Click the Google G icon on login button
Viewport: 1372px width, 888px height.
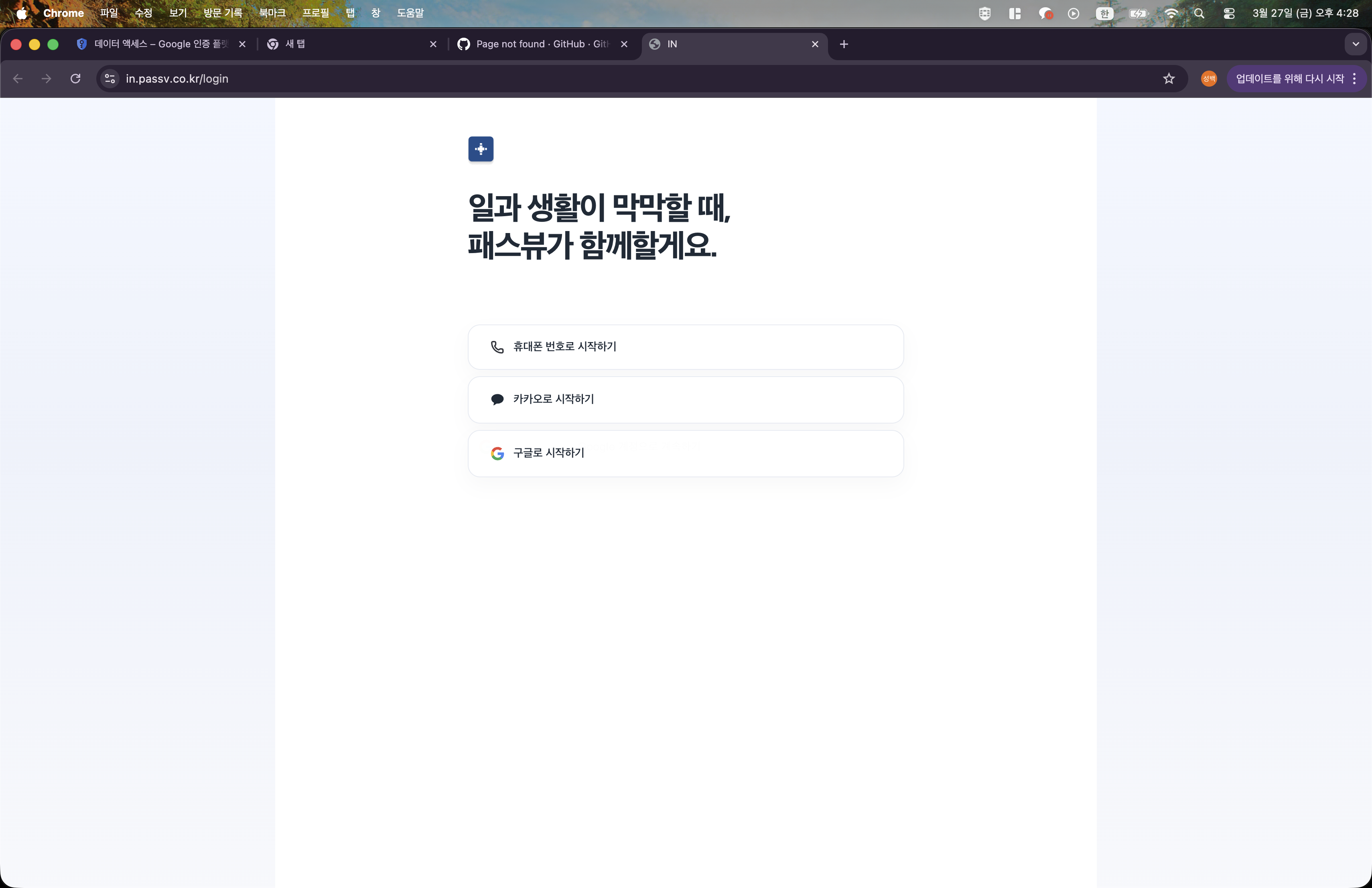(497, 454)
